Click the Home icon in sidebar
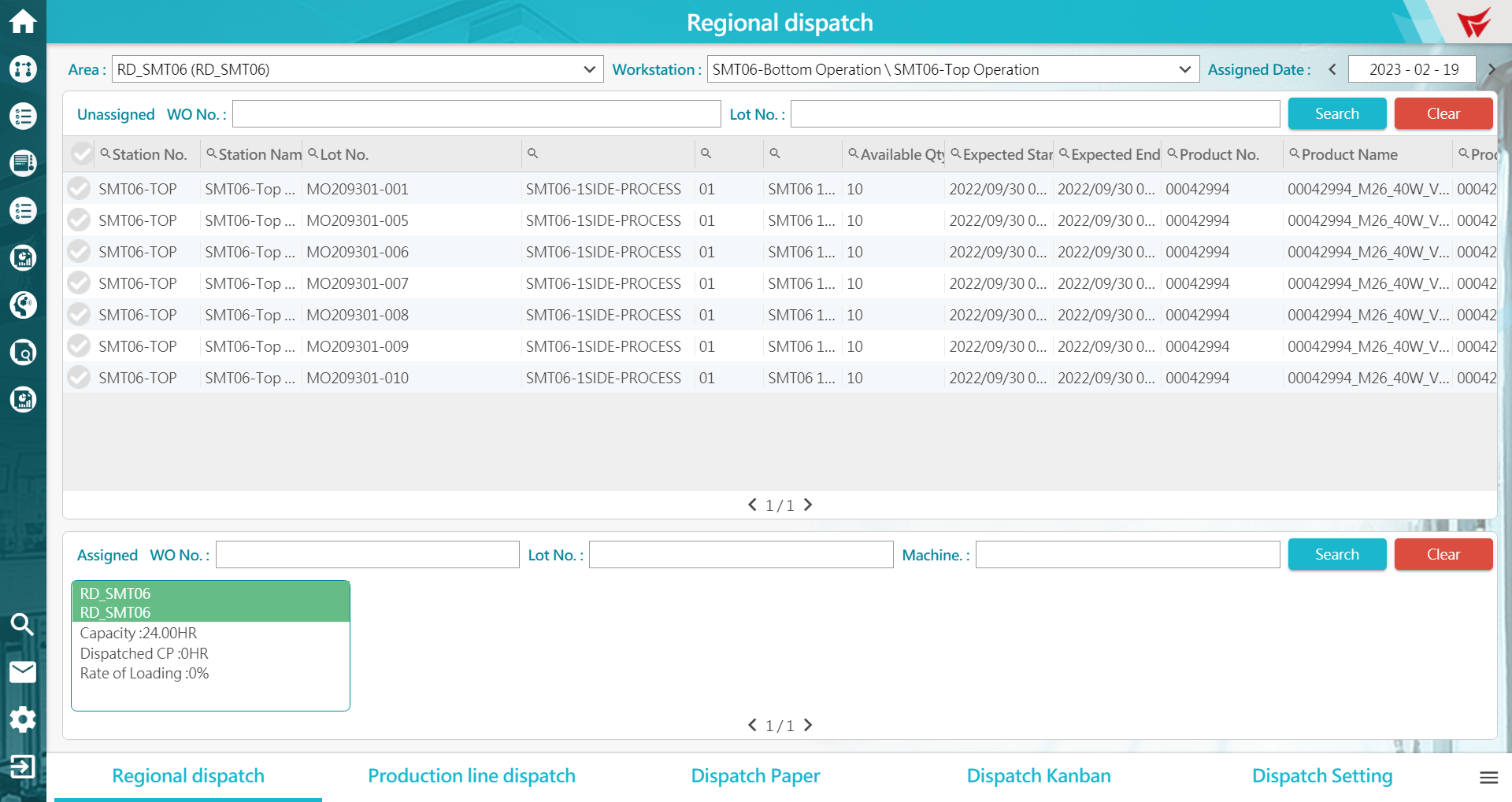This screenshot has height=802, width=1512. [23, 21]
